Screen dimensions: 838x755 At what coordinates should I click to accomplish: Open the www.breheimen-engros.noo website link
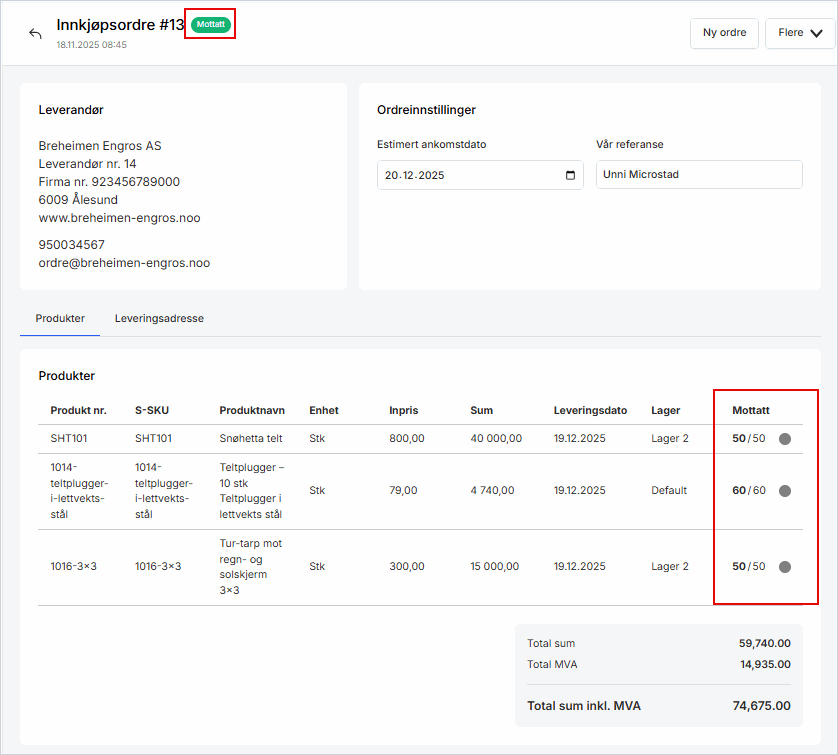click(119, 218)
